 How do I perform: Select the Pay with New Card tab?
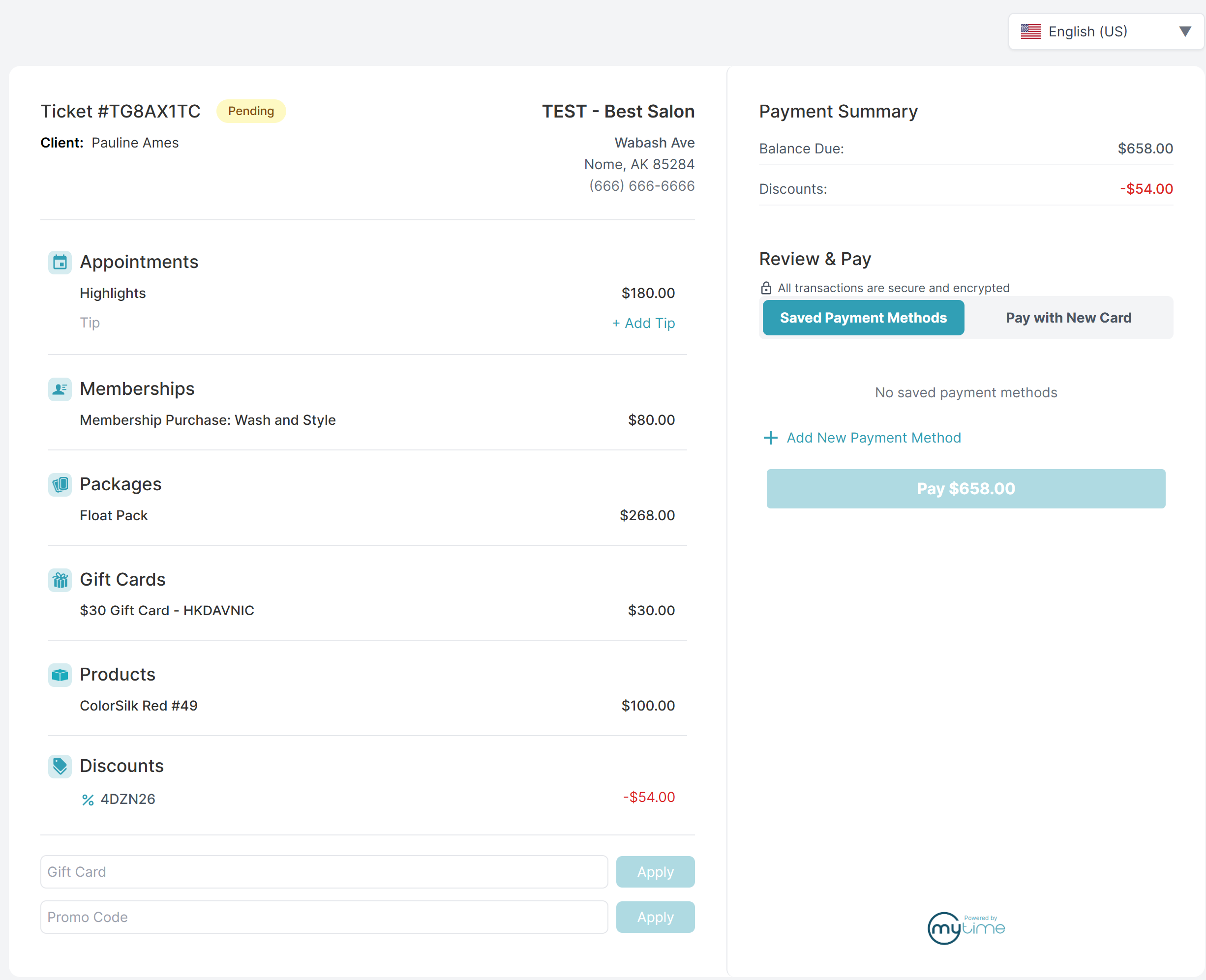(1068, 318)
